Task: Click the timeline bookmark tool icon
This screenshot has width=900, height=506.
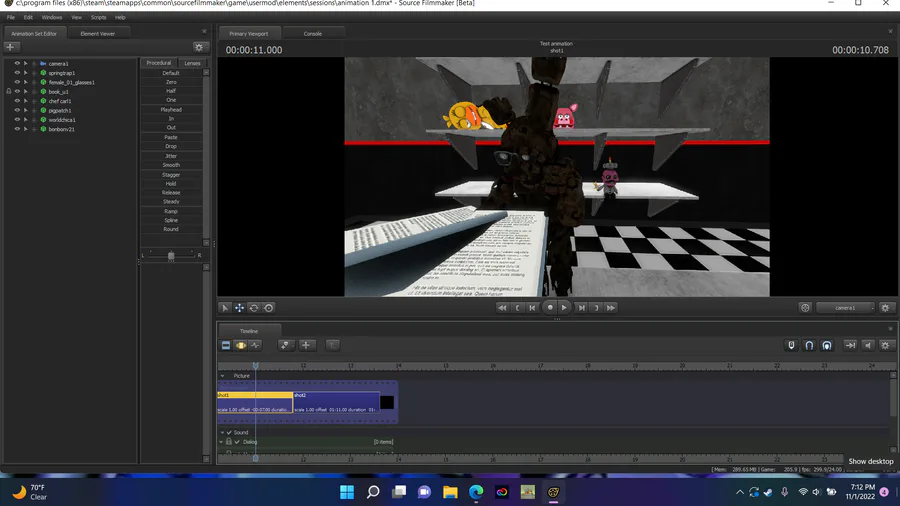Action: point(285,345)
